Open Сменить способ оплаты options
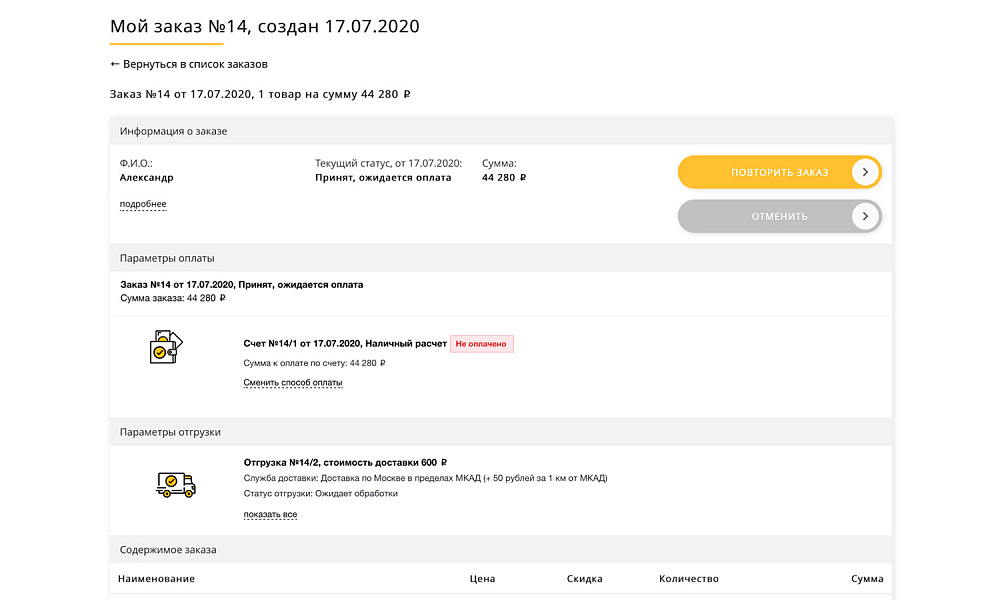 click(293, 382)
